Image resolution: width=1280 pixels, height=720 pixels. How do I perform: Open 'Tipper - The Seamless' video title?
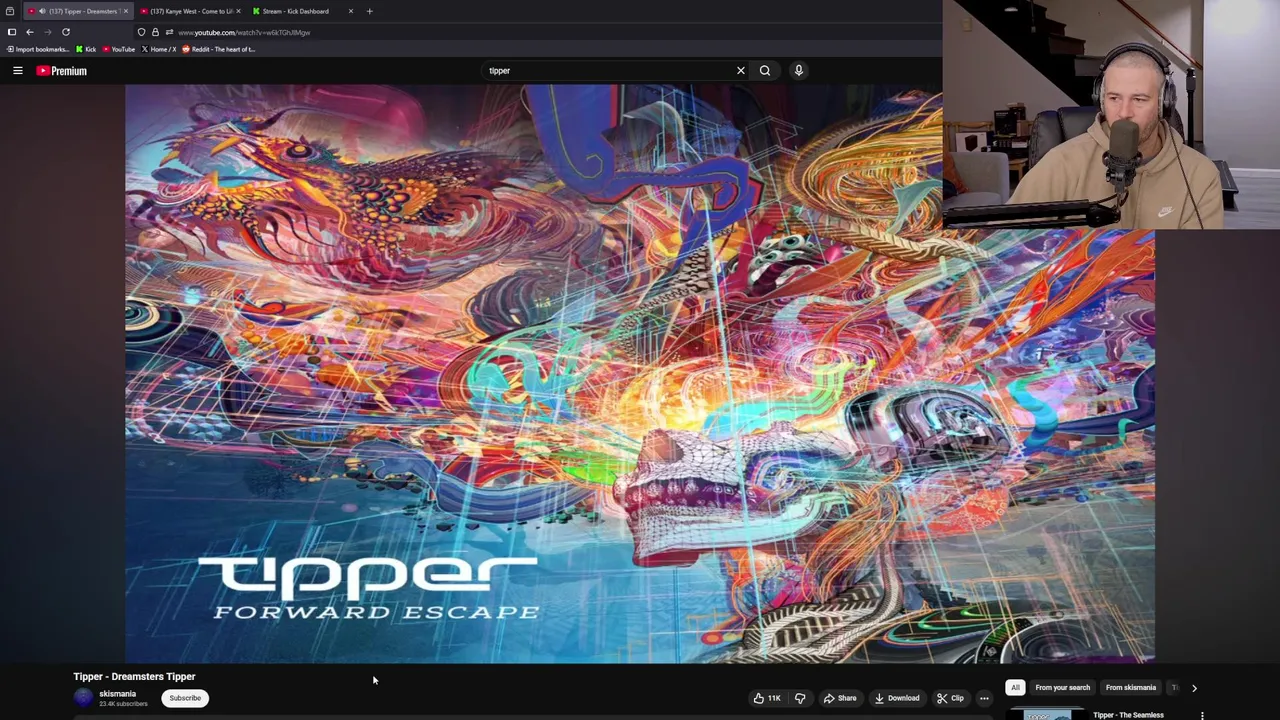1128,715
